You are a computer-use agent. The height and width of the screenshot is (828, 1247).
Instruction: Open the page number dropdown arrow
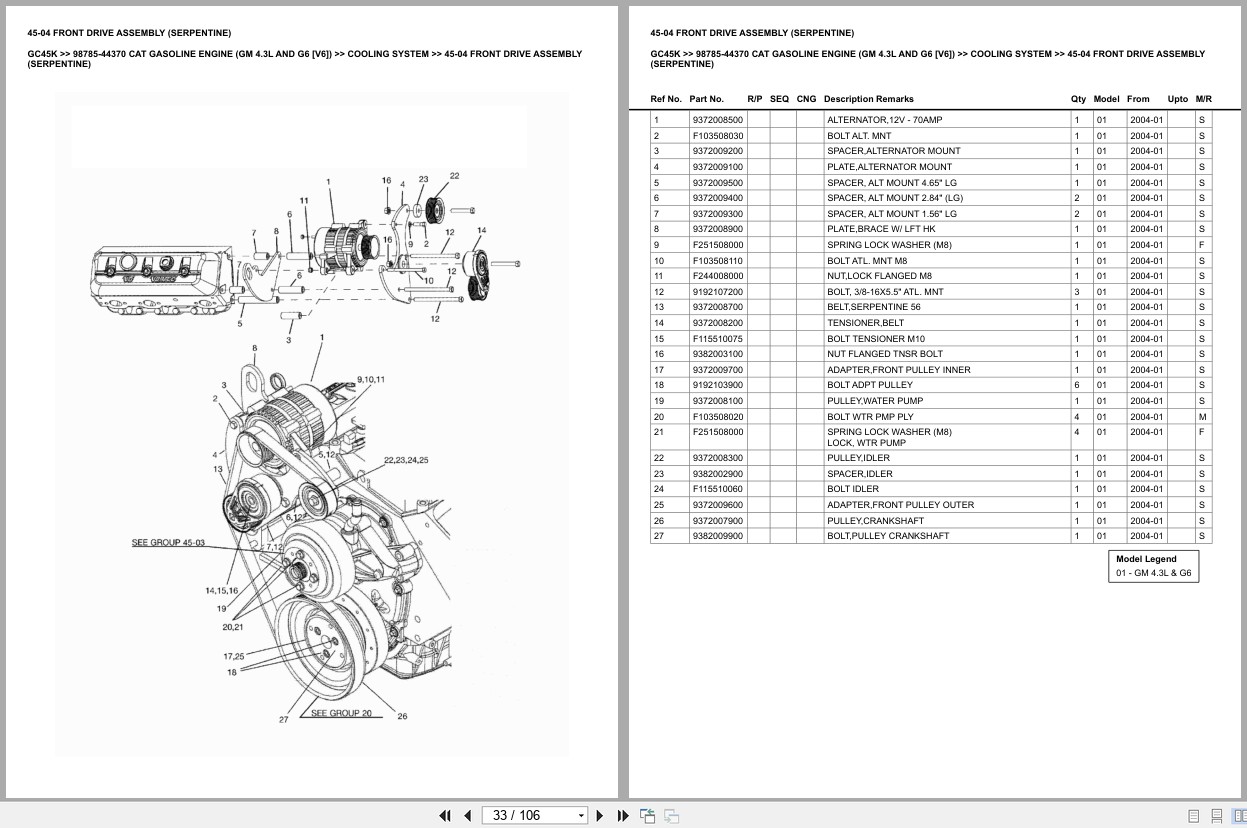tap(581, 816)
